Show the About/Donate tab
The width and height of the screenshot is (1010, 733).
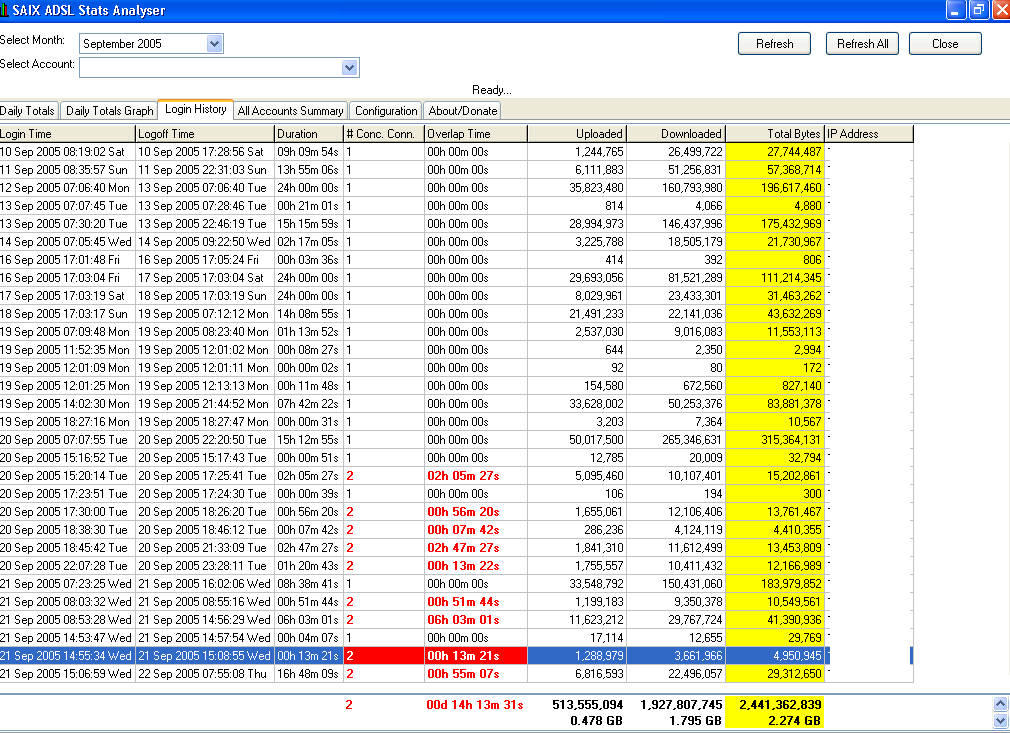(x=462, y=111)
